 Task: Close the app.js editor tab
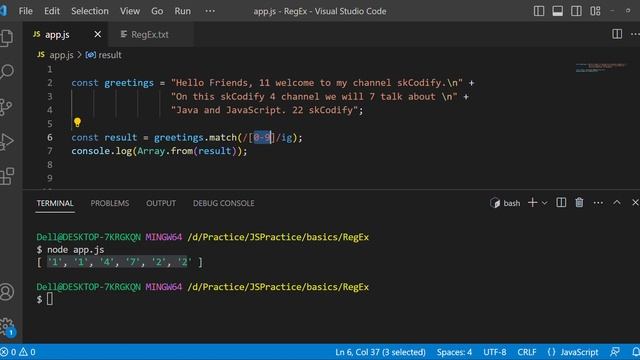click(98, 35)
